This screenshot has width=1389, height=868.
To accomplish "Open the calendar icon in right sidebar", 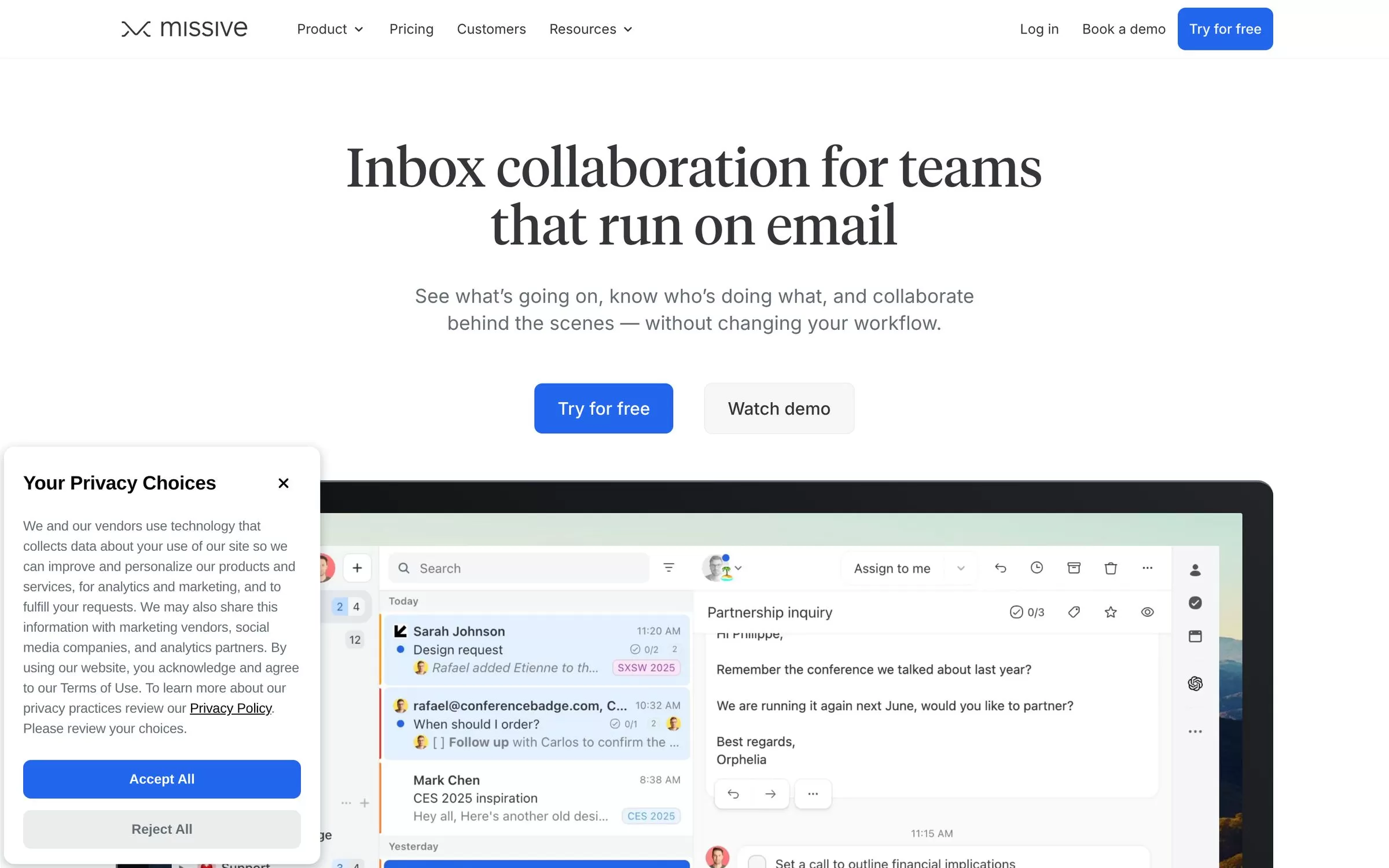I will (x=1195, y=636).
